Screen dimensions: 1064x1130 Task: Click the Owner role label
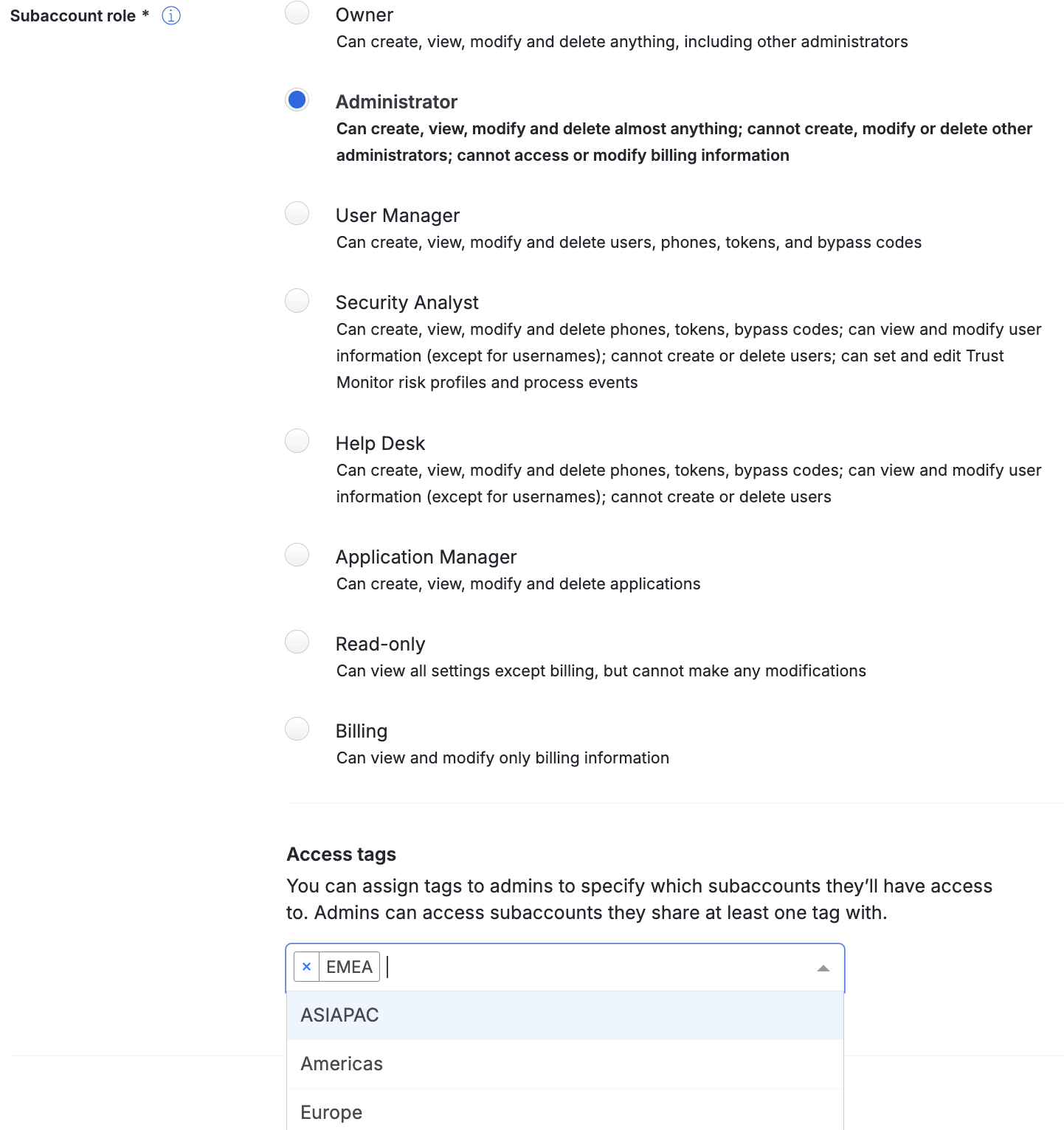pyautogui.click(x=365, y=15)
